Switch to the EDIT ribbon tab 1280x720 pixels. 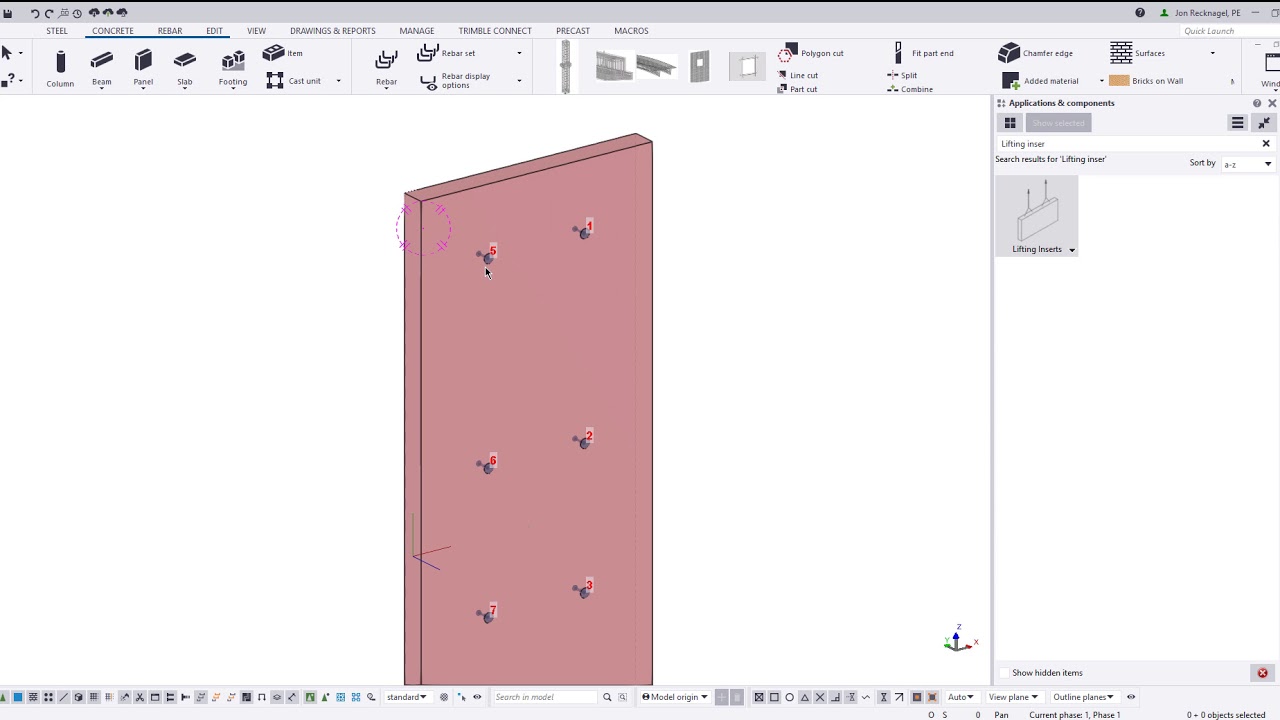pyautogui.click(x=215, y=31)
